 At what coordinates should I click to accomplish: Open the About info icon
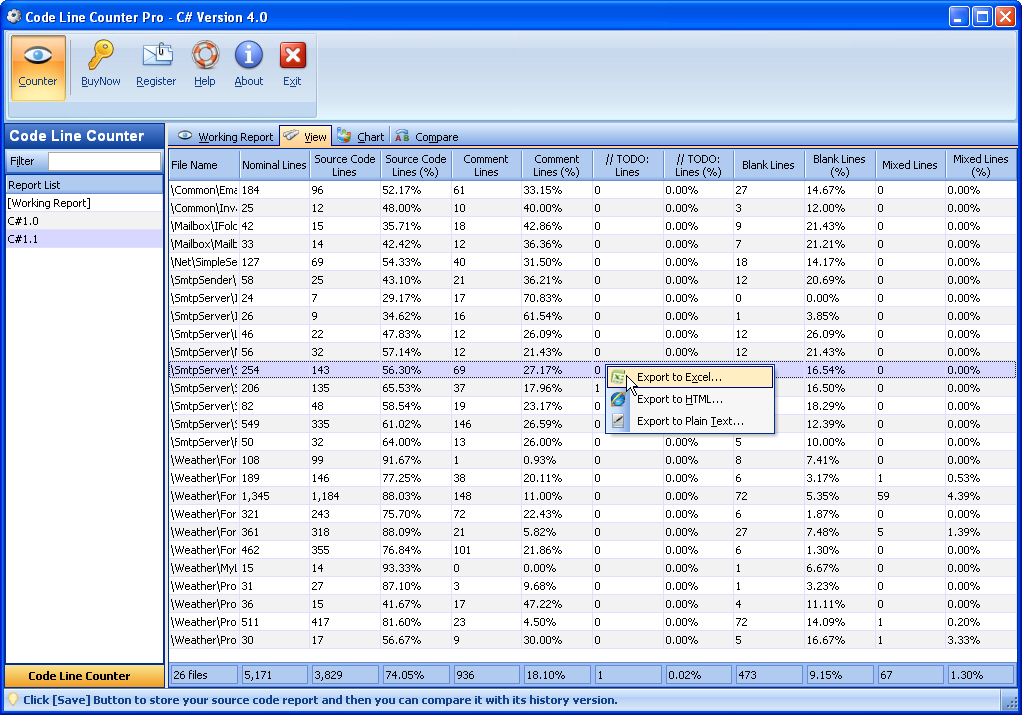click(x=248, y=55)
